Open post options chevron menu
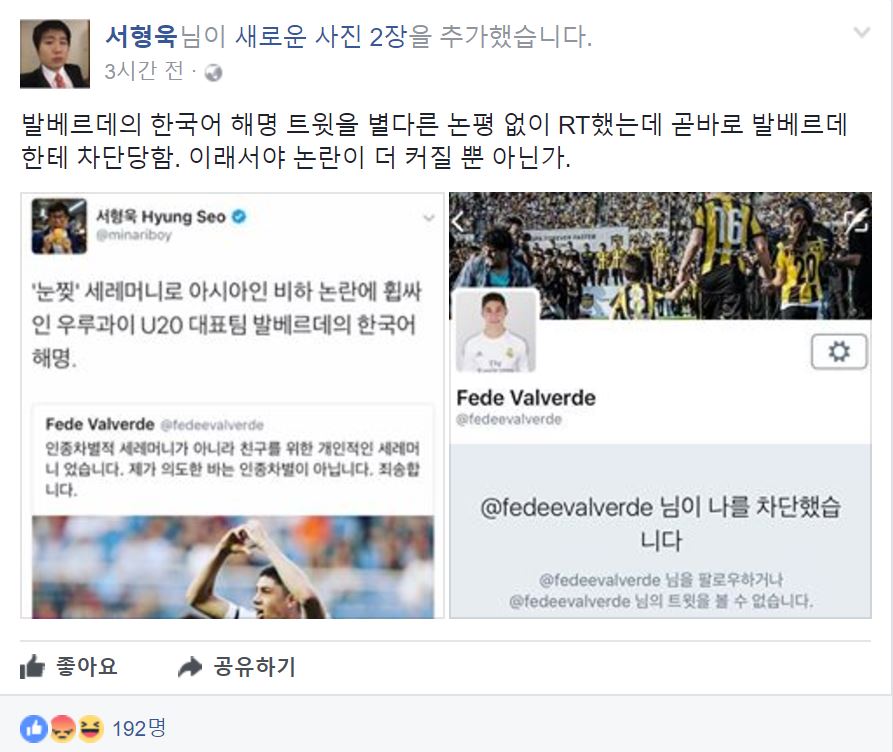Viewport: 893px width, 752px height. tap(862, 32)
